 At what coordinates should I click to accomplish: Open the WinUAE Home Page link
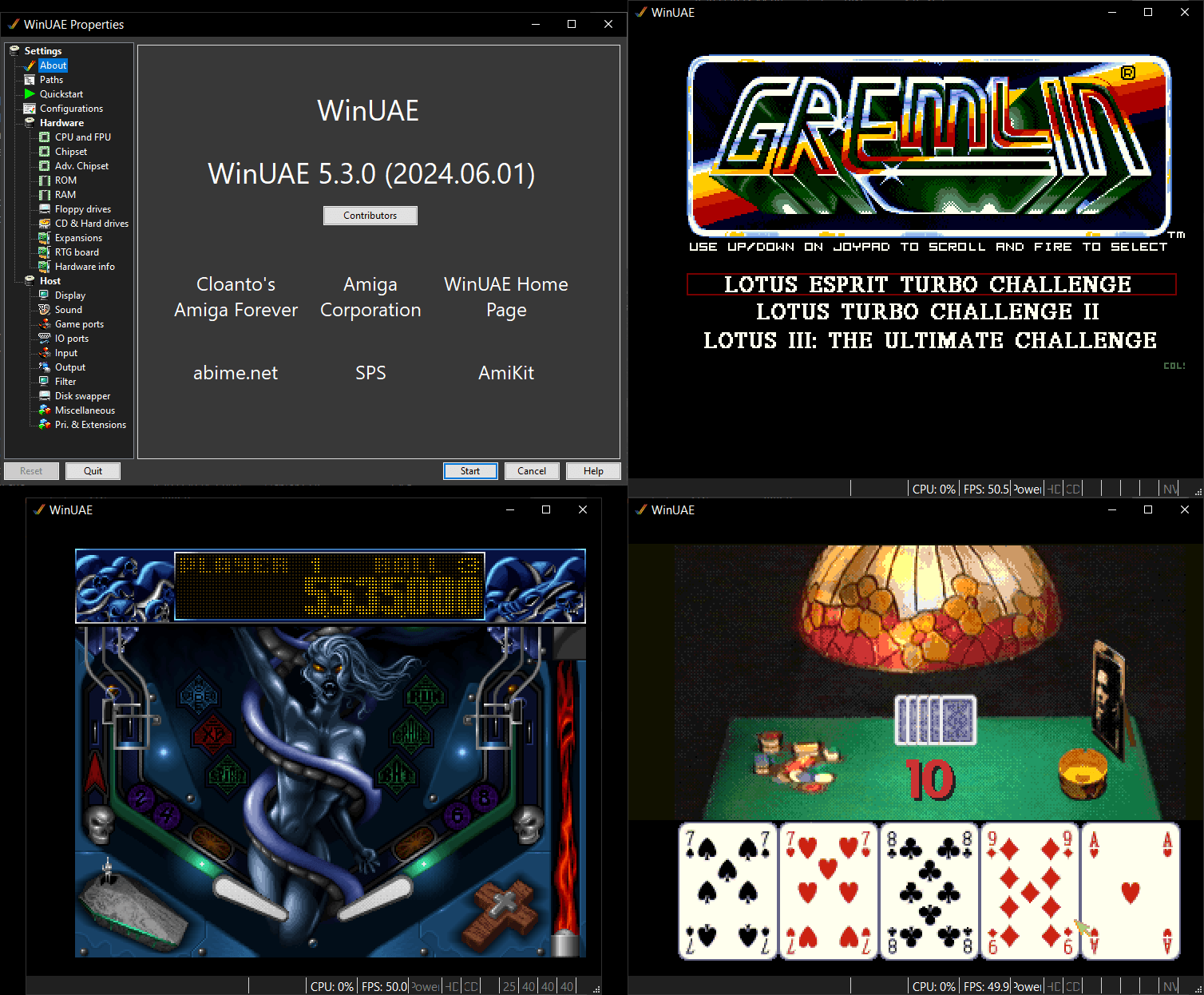coord(506,297)
